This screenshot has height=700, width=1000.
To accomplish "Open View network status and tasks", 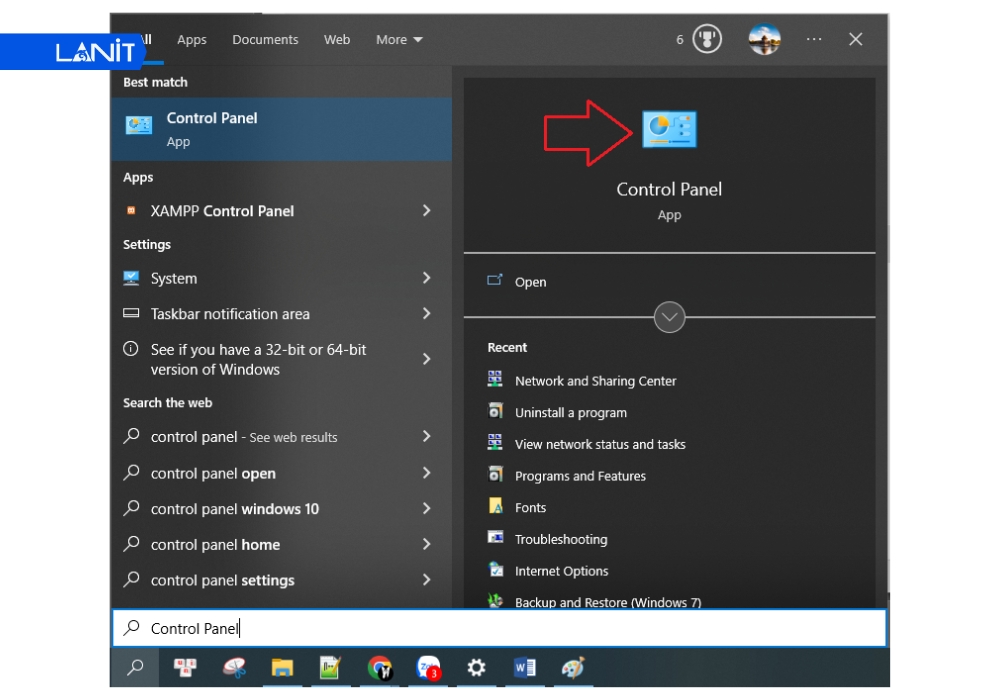I will 599,444.
